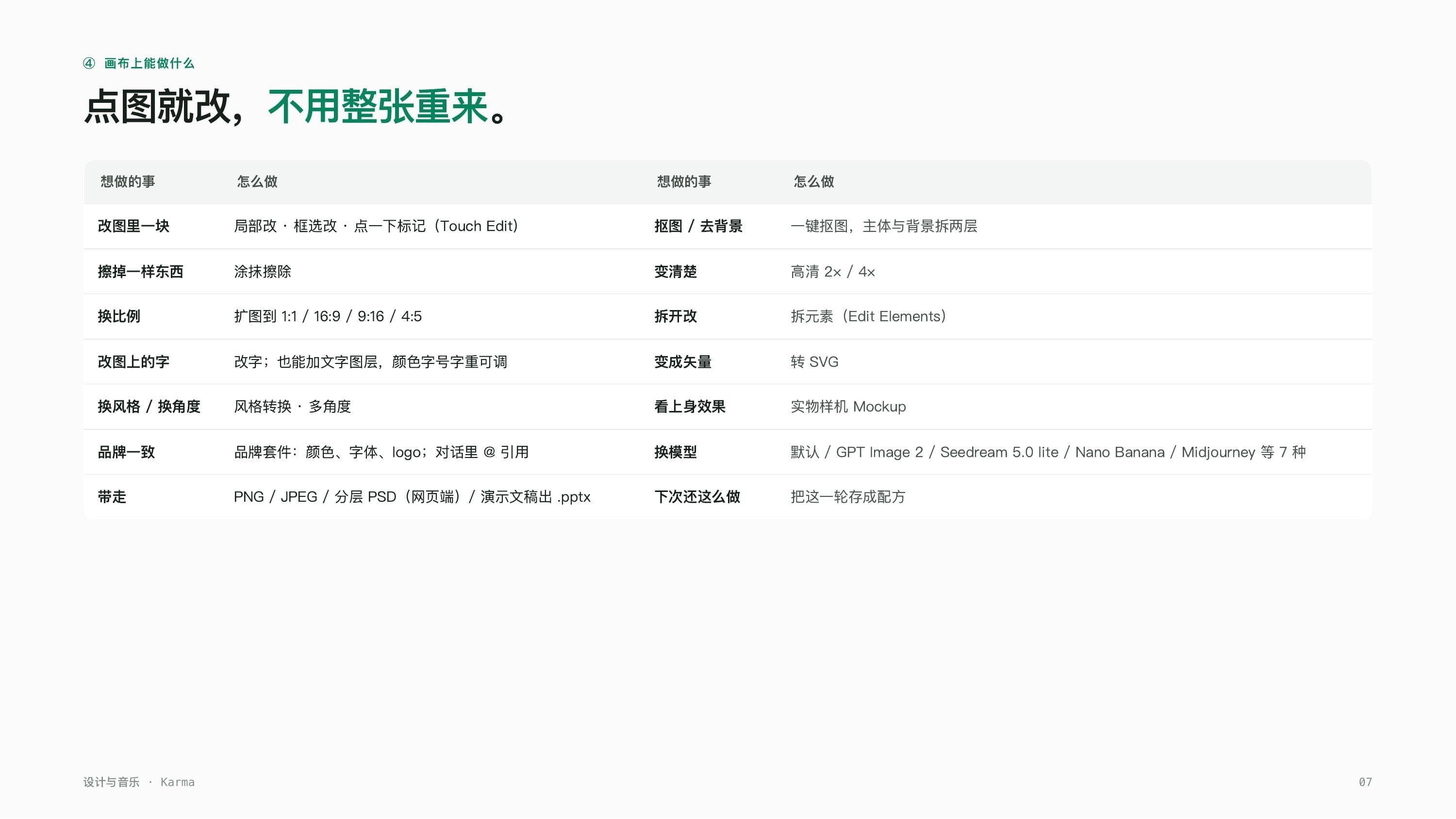Click the row label '换风格 / 换角度'
Screen dimensions: 1456x819
pyautogui.click(x=149, y=407)
